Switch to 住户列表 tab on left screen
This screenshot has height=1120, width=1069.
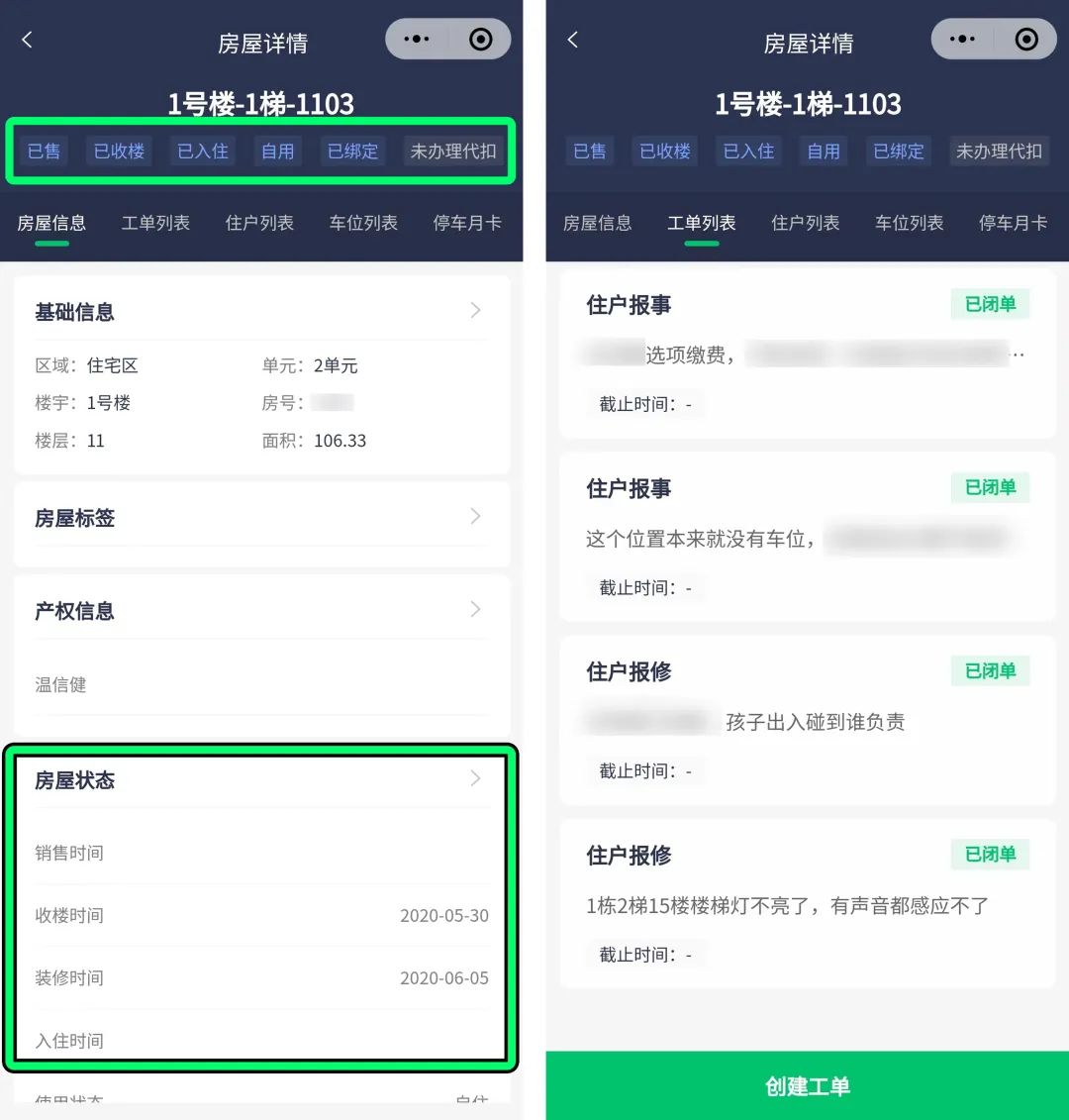pos(259,223)
